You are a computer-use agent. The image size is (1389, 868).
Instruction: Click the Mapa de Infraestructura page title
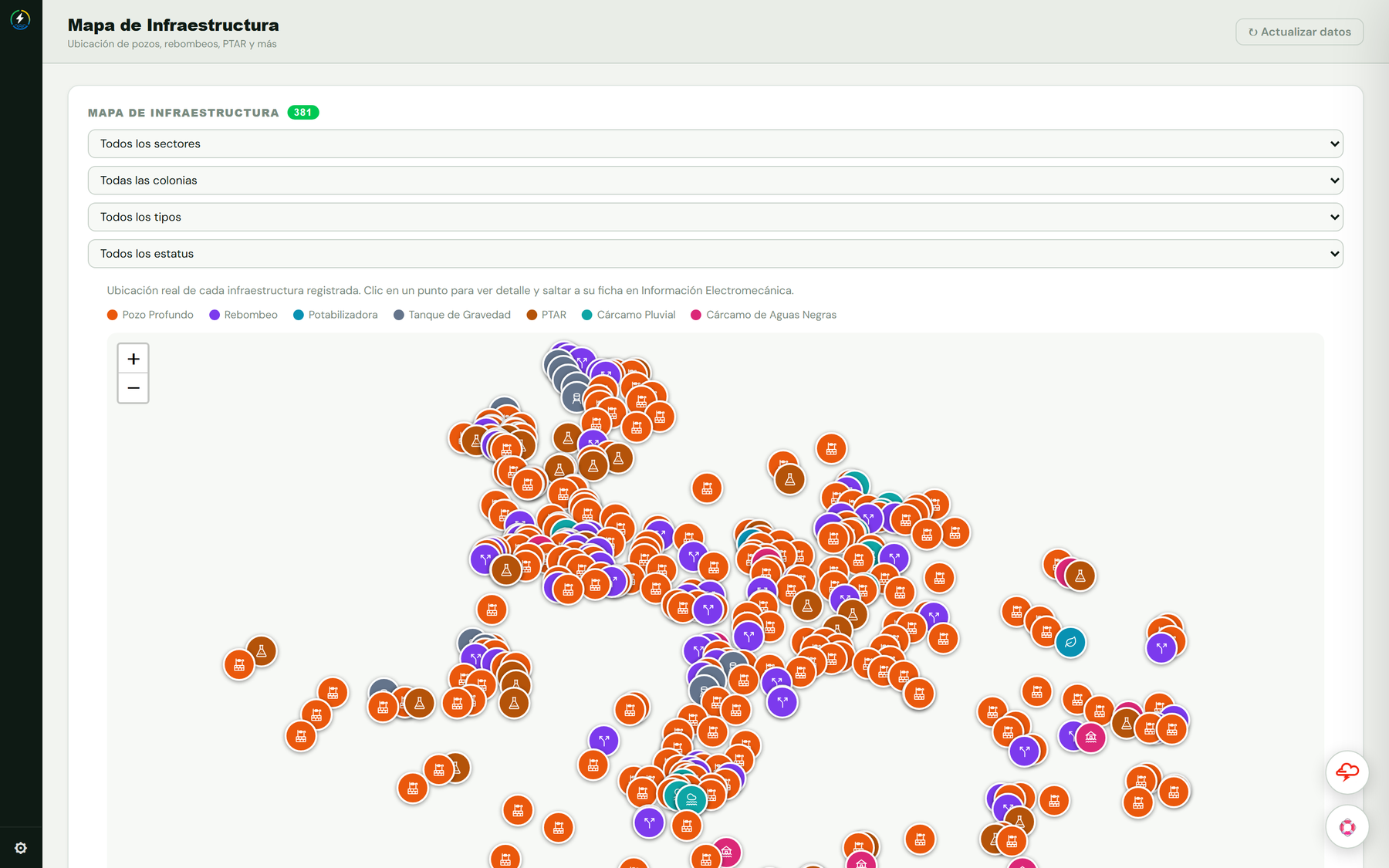pos(174,25)
